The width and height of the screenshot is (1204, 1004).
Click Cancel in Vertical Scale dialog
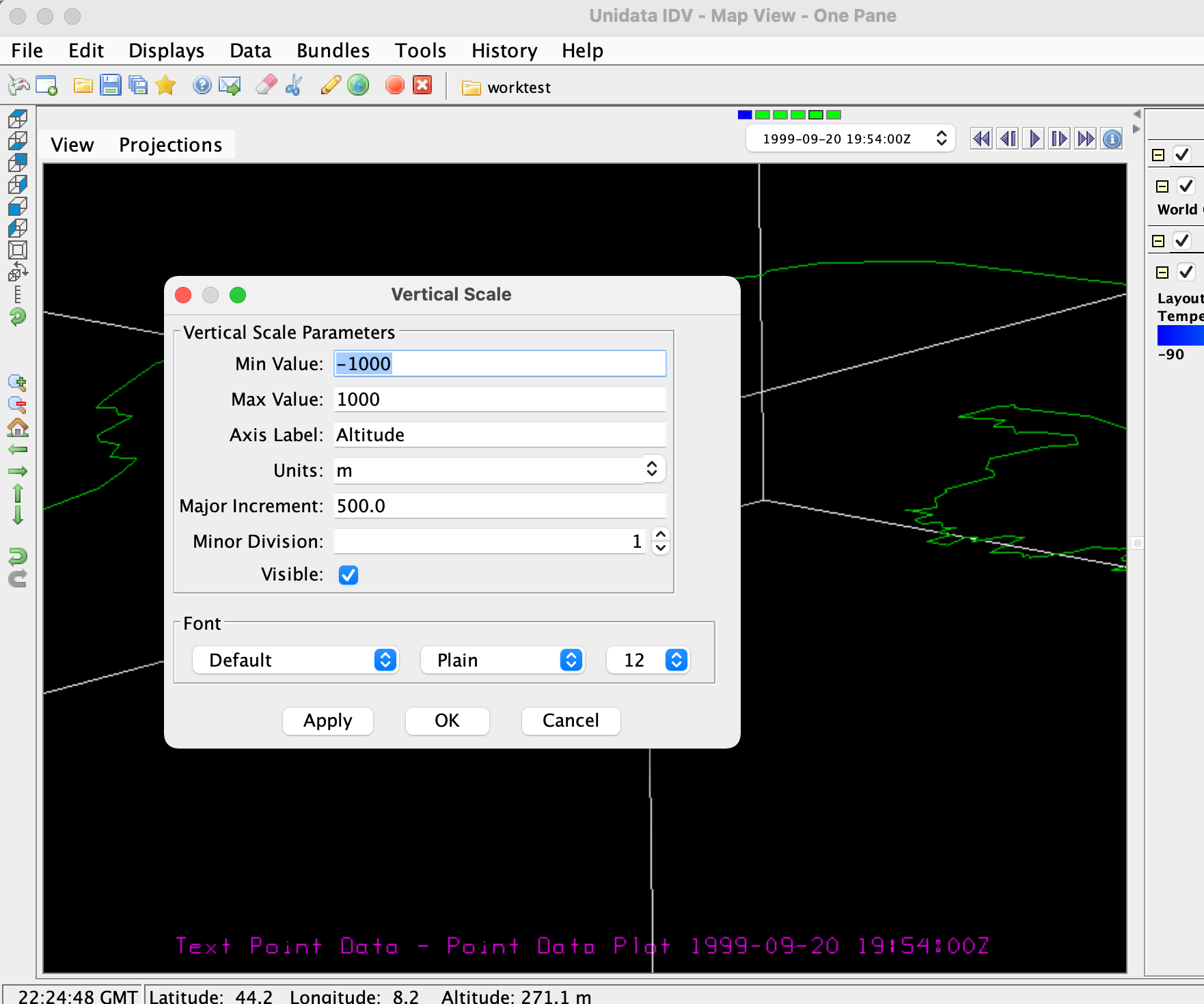pyautogui.click(x=570, y=721)
